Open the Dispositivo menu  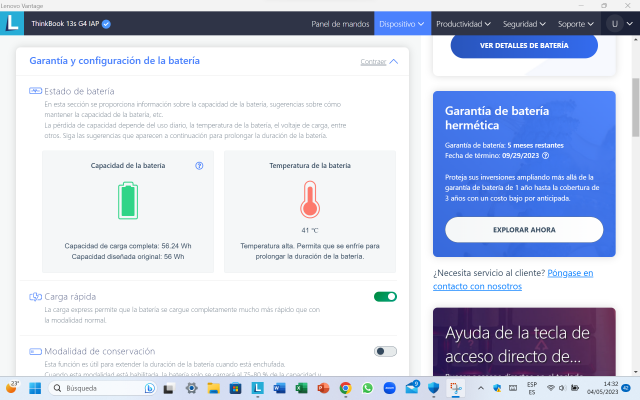402,24
